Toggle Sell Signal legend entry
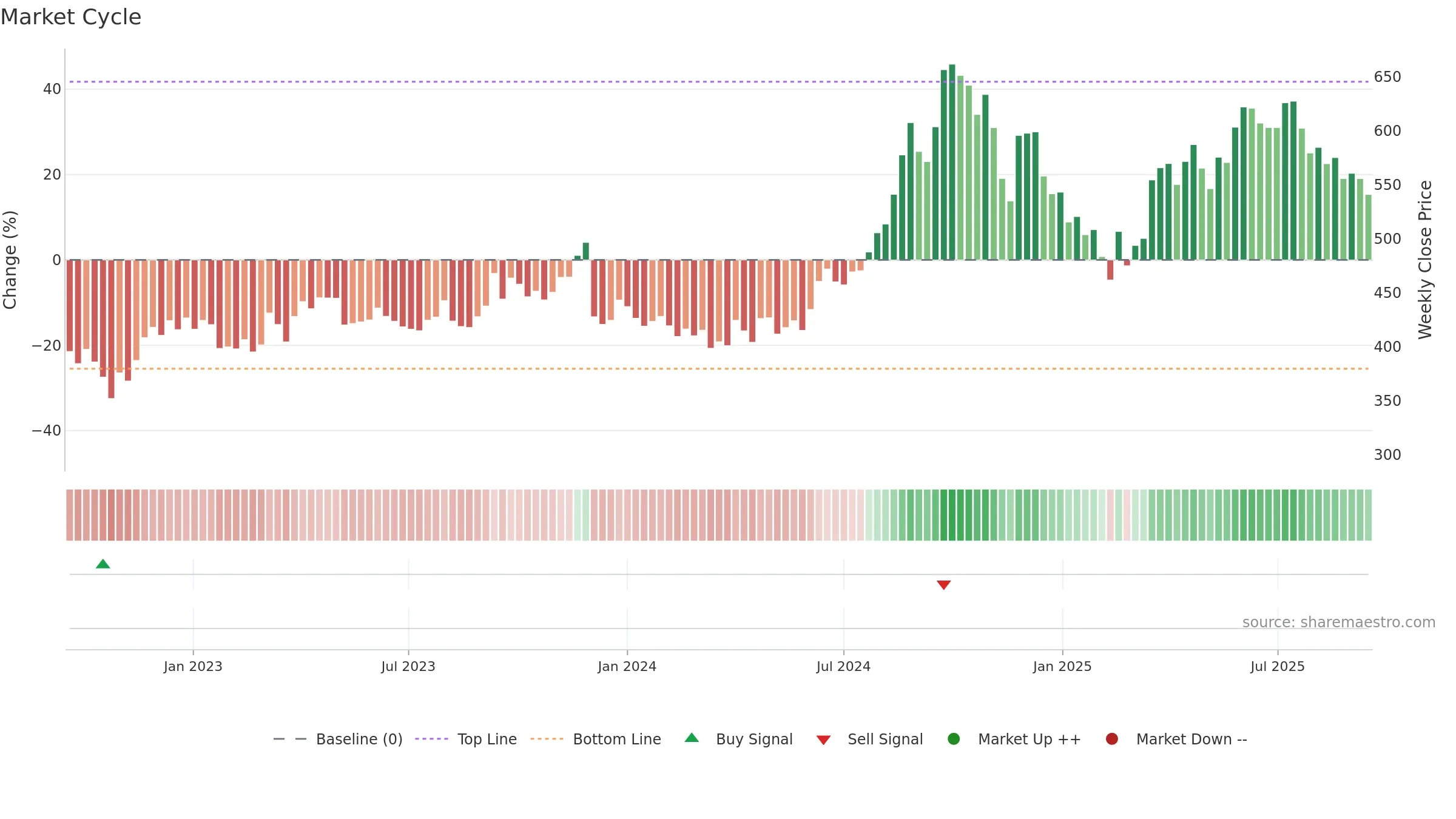1456x819 pixels. click(x=870, y=739)
